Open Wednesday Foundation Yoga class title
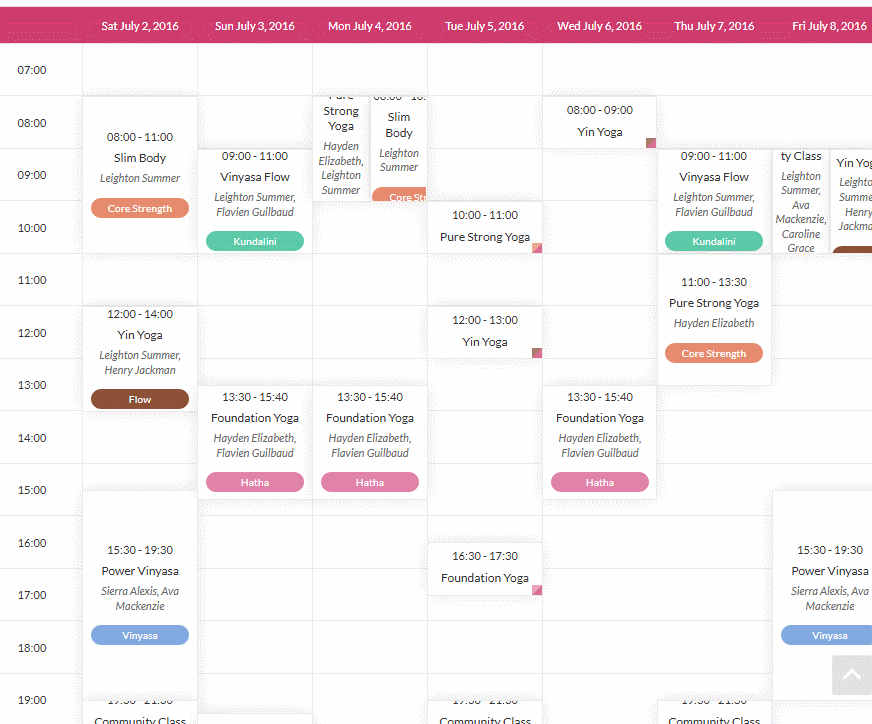 tap(600, 418)
